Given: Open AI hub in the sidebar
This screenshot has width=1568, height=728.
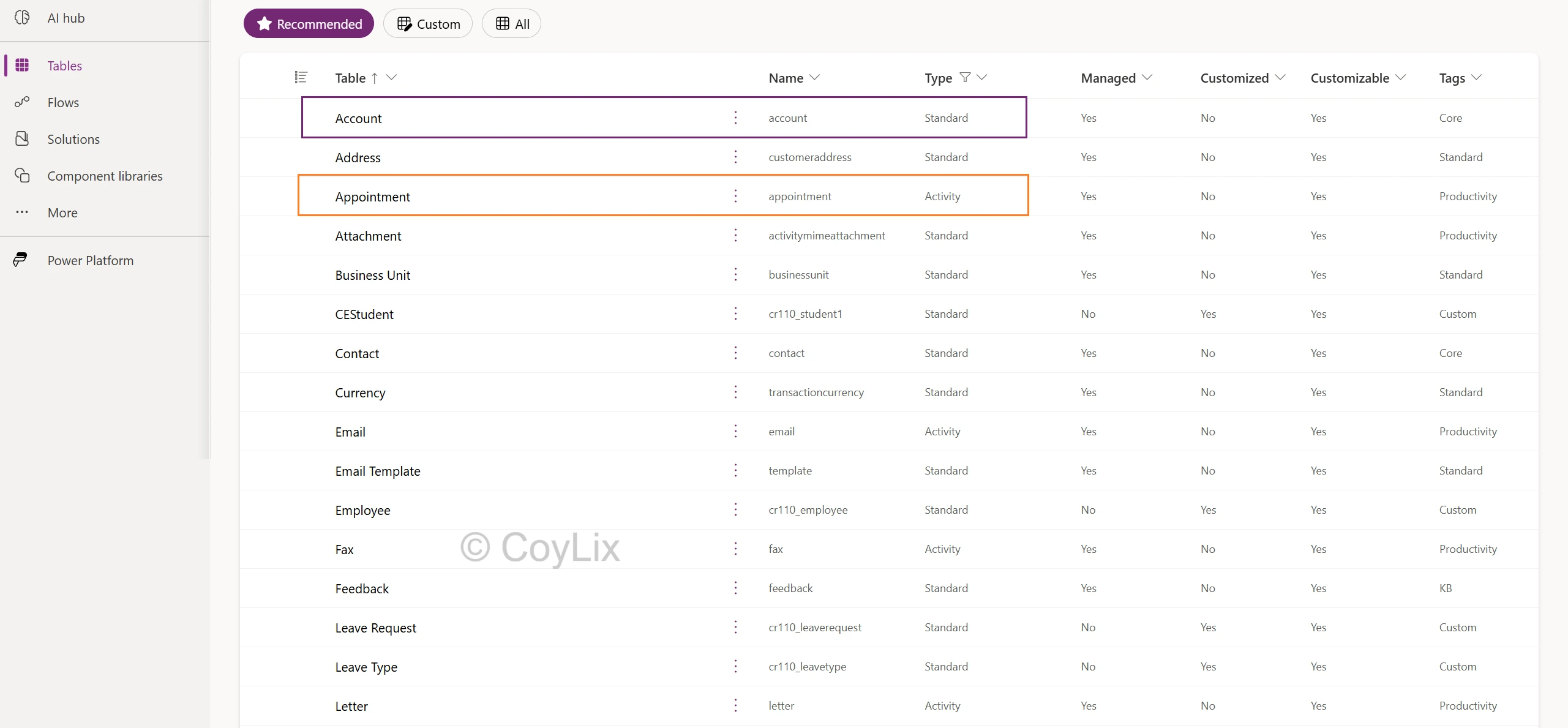Looking at the screenshot, I should click(66, 18).
